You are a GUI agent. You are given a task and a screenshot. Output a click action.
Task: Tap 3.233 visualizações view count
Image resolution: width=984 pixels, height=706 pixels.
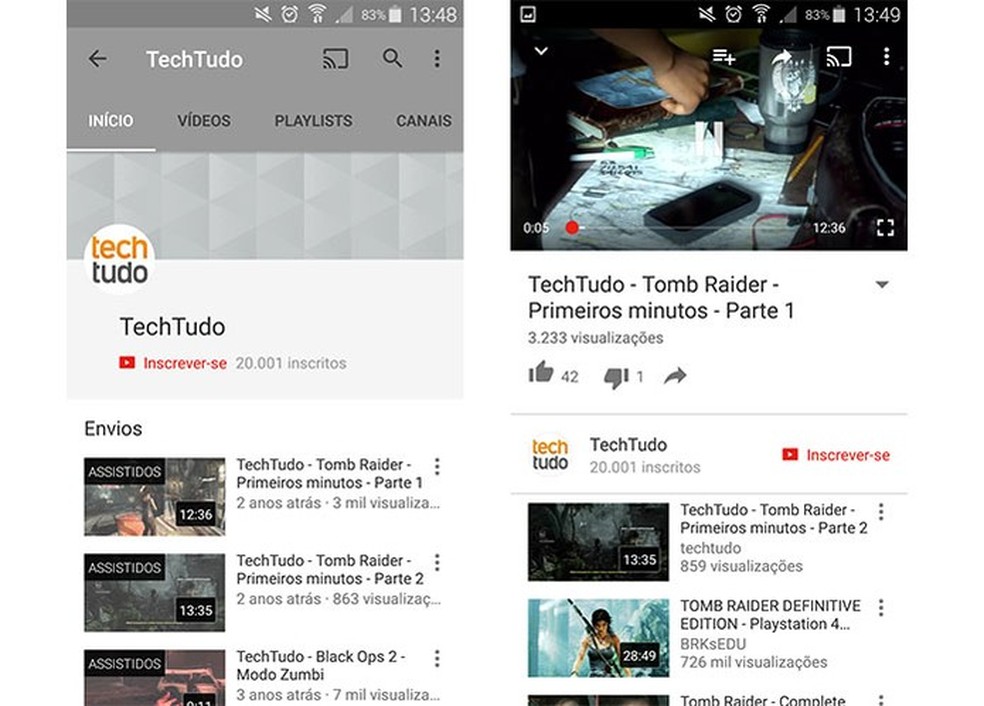click(x=596, y=338)
